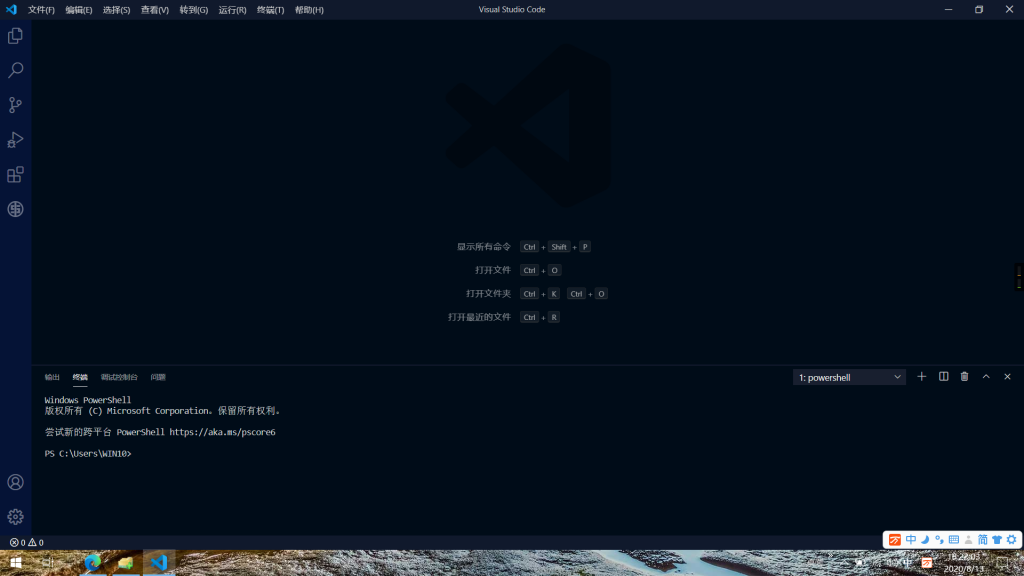Open the 运行(R) menu

click(232, 10)
